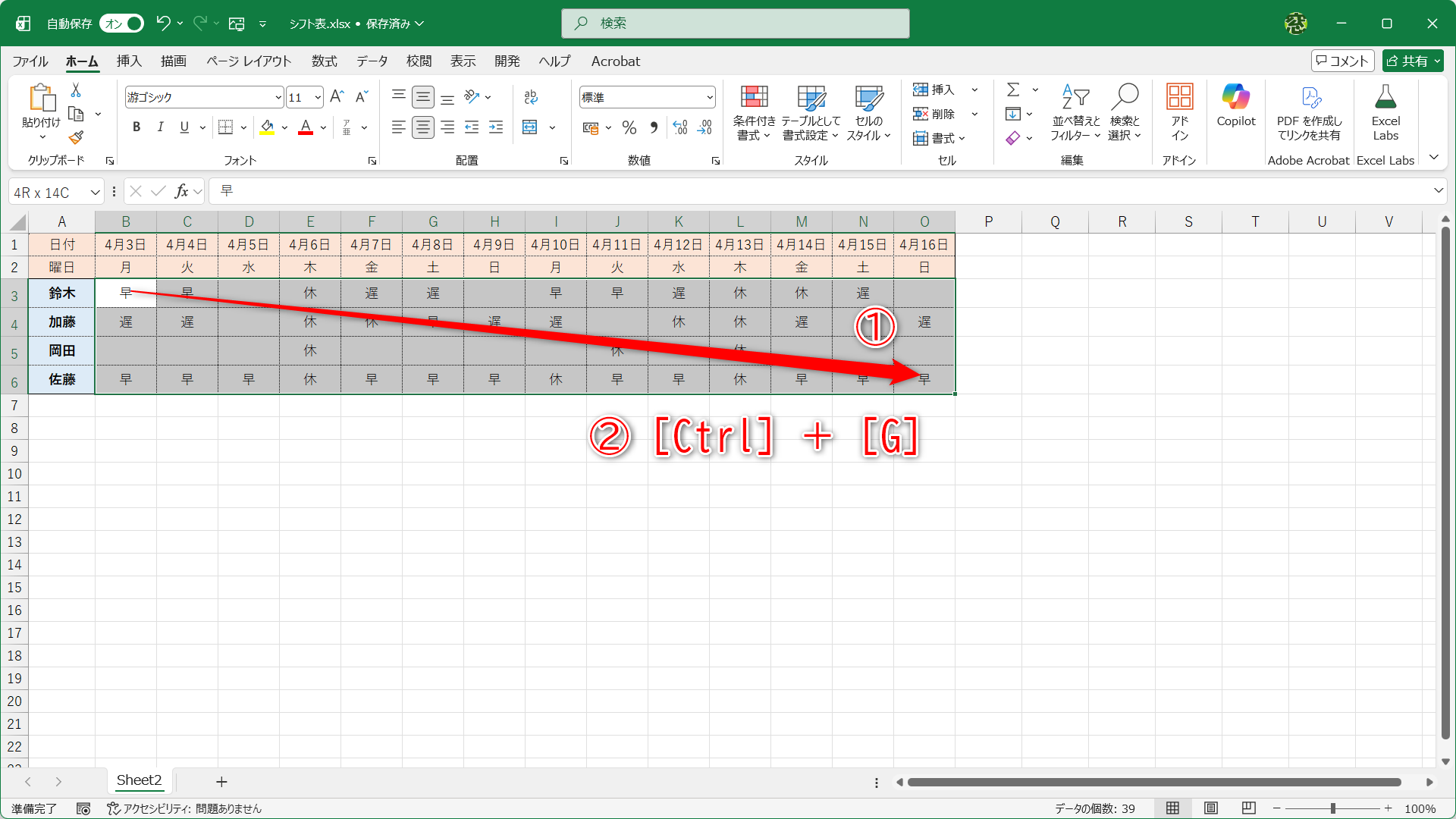Click the Cut scissors icon
Viewport: 1456px width, 819px height.
click(76, 90)
